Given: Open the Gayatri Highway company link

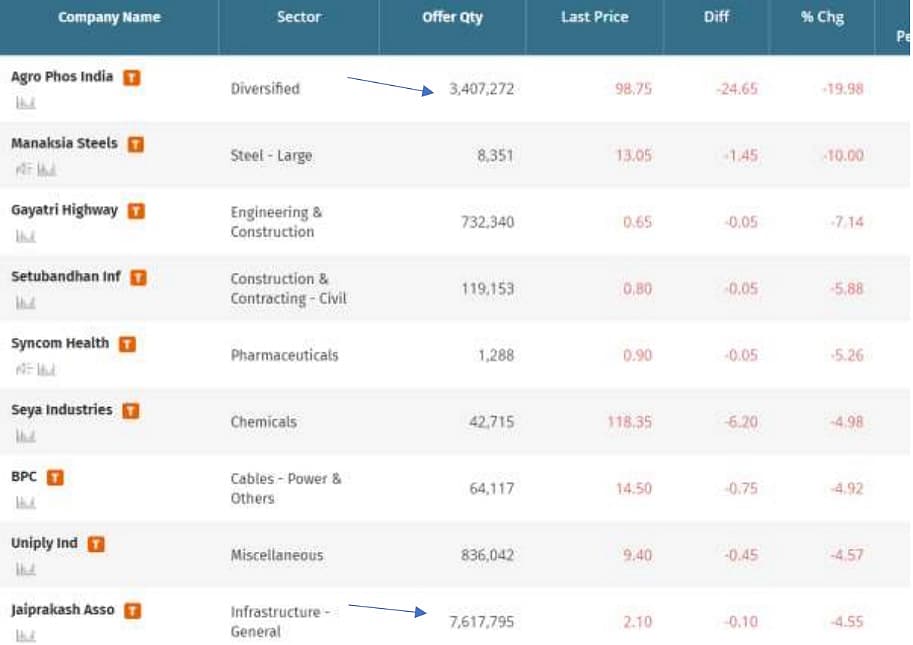Looking at the screenshot, I should (x=64, y=210).
